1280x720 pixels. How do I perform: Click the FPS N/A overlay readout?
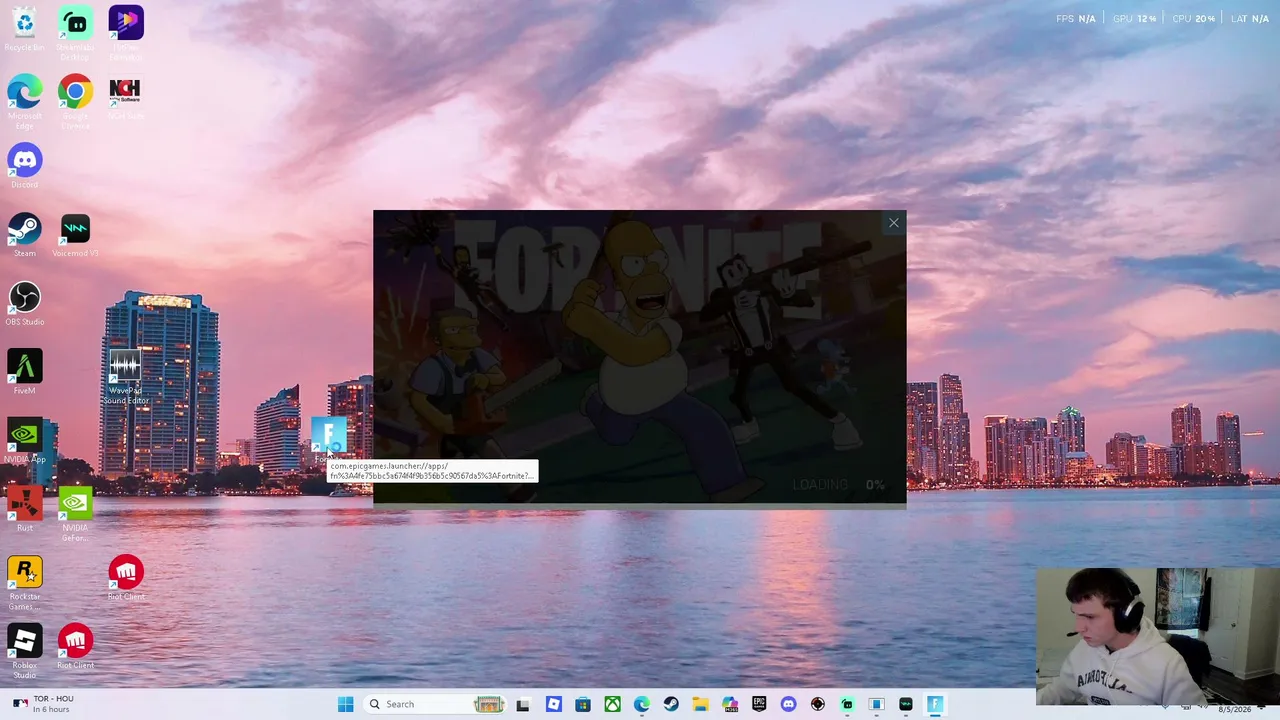[x=1076, y=18]
